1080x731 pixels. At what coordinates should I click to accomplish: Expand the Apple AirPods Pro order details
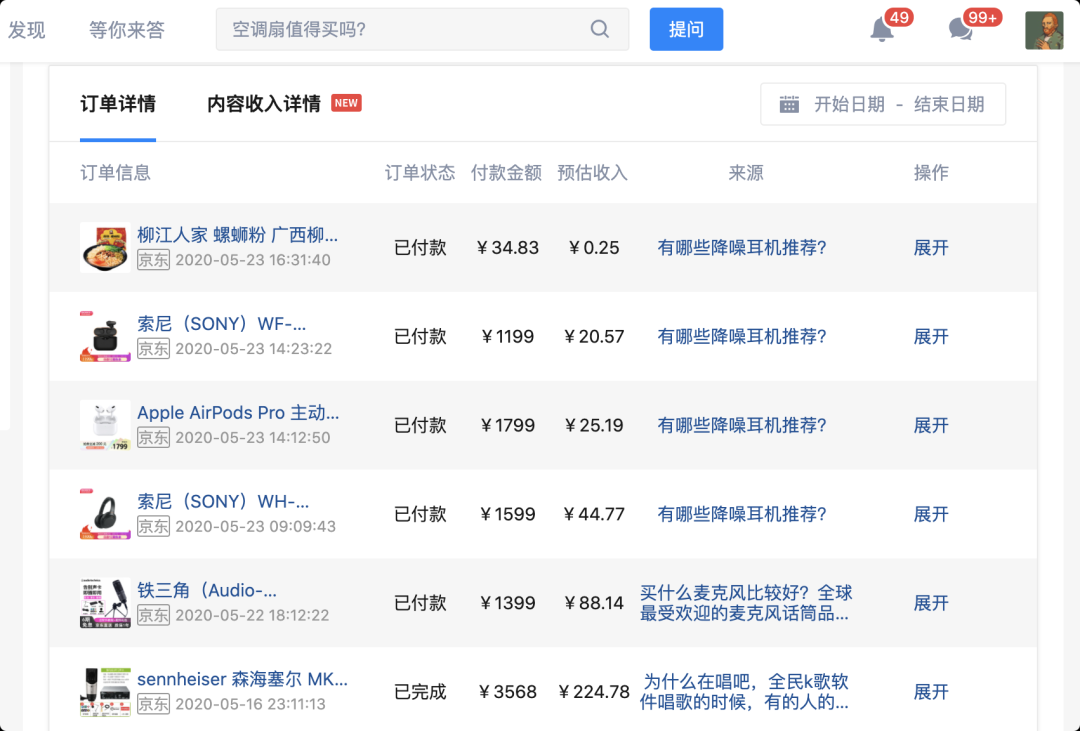coord(931,426)
